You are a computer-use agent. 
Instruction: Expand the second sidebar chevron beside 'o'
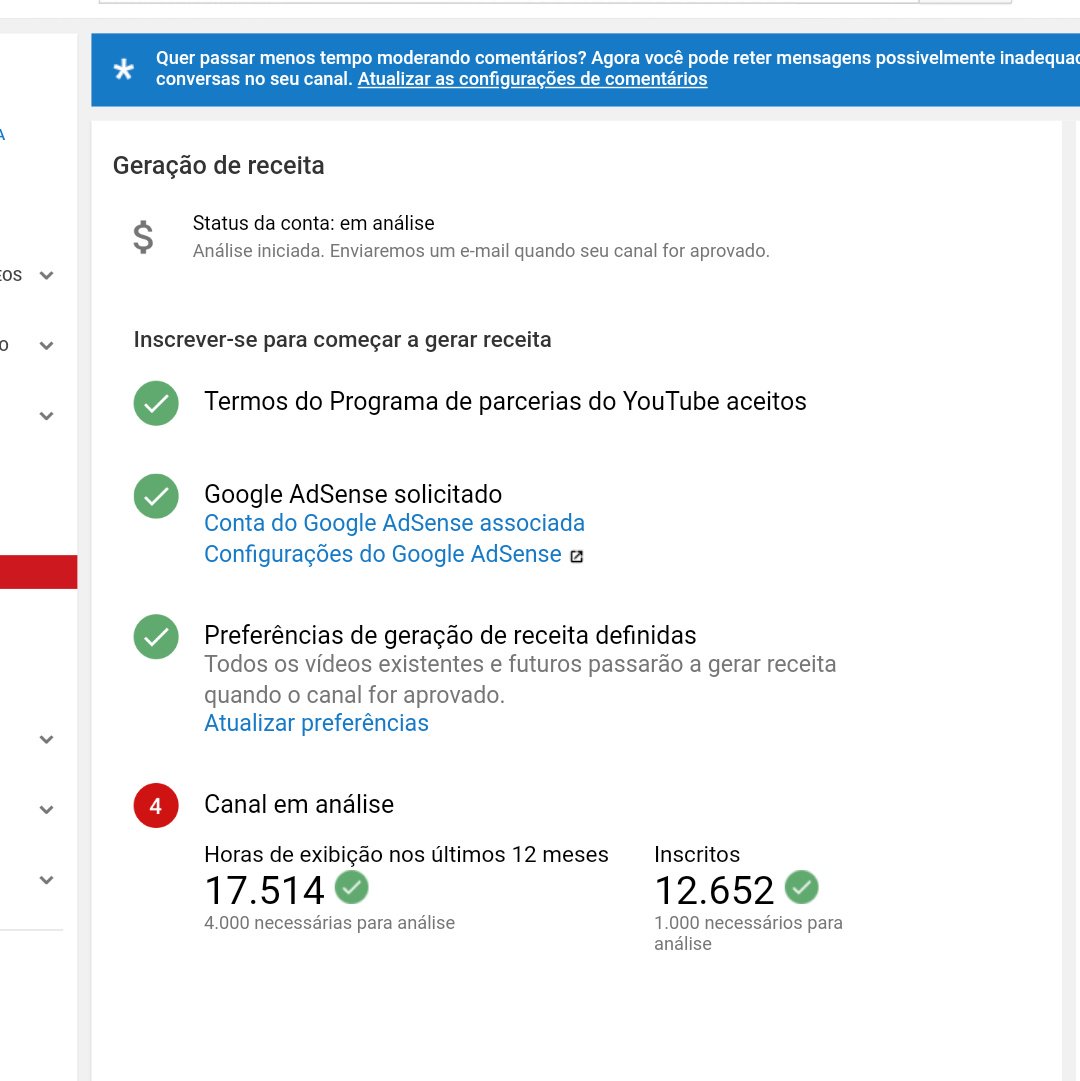point(46,346)
